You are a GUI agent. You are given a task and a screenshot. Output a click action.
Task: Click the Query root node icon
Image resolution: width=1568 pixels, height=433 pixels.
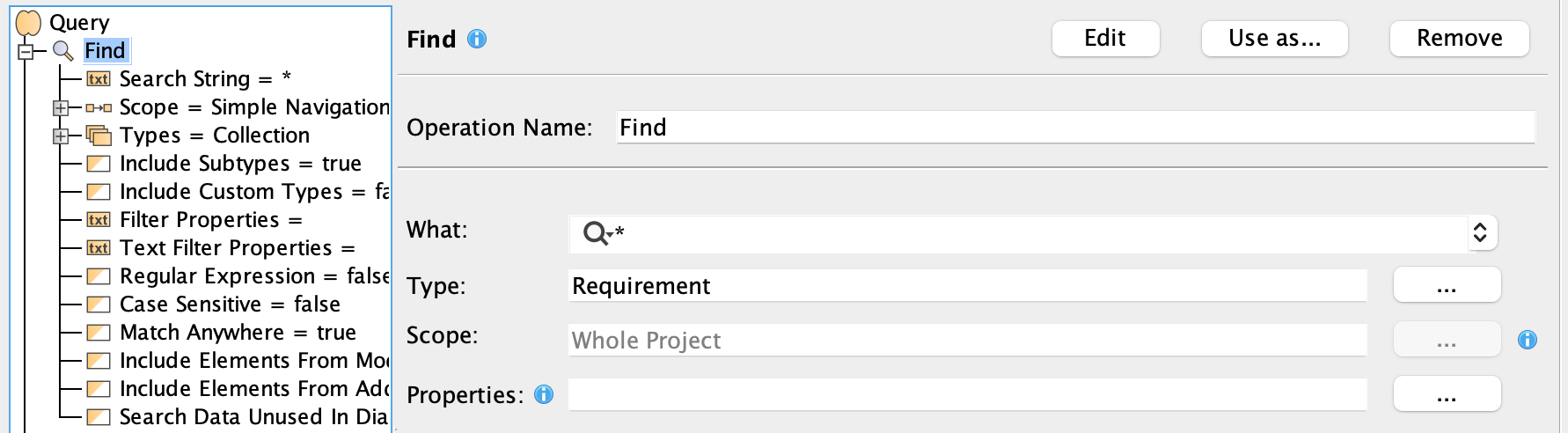tap(29, 23)
